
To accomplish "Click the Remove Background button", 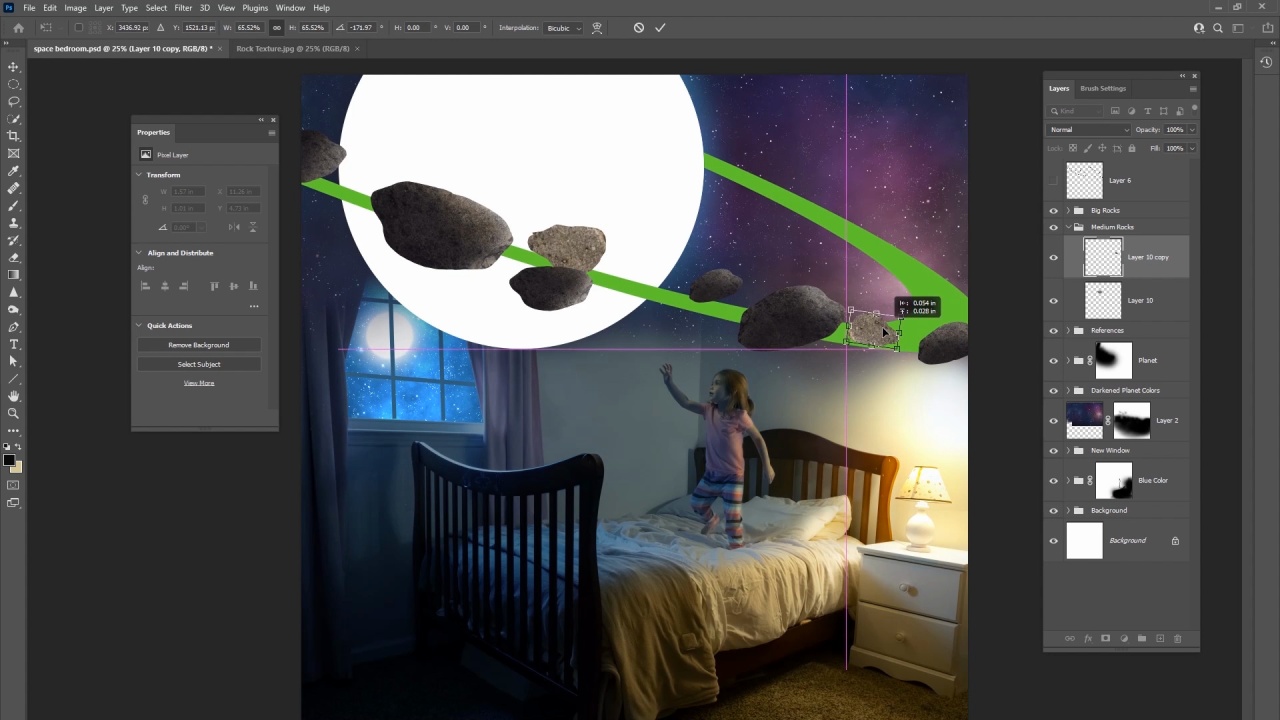I will [199, 345].
